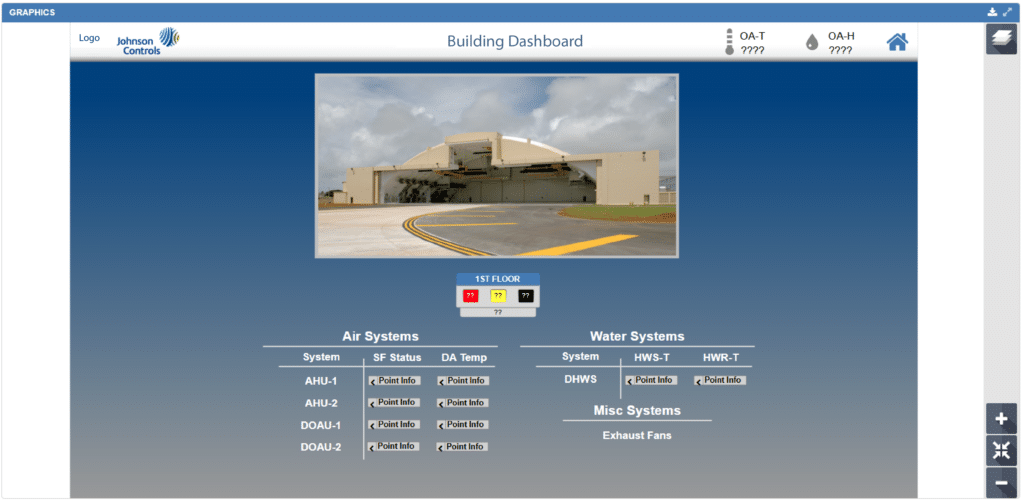
Task: Open AHU-2 DA Temp Point Info
Action: pyautogui.click(x=463, y=403)
